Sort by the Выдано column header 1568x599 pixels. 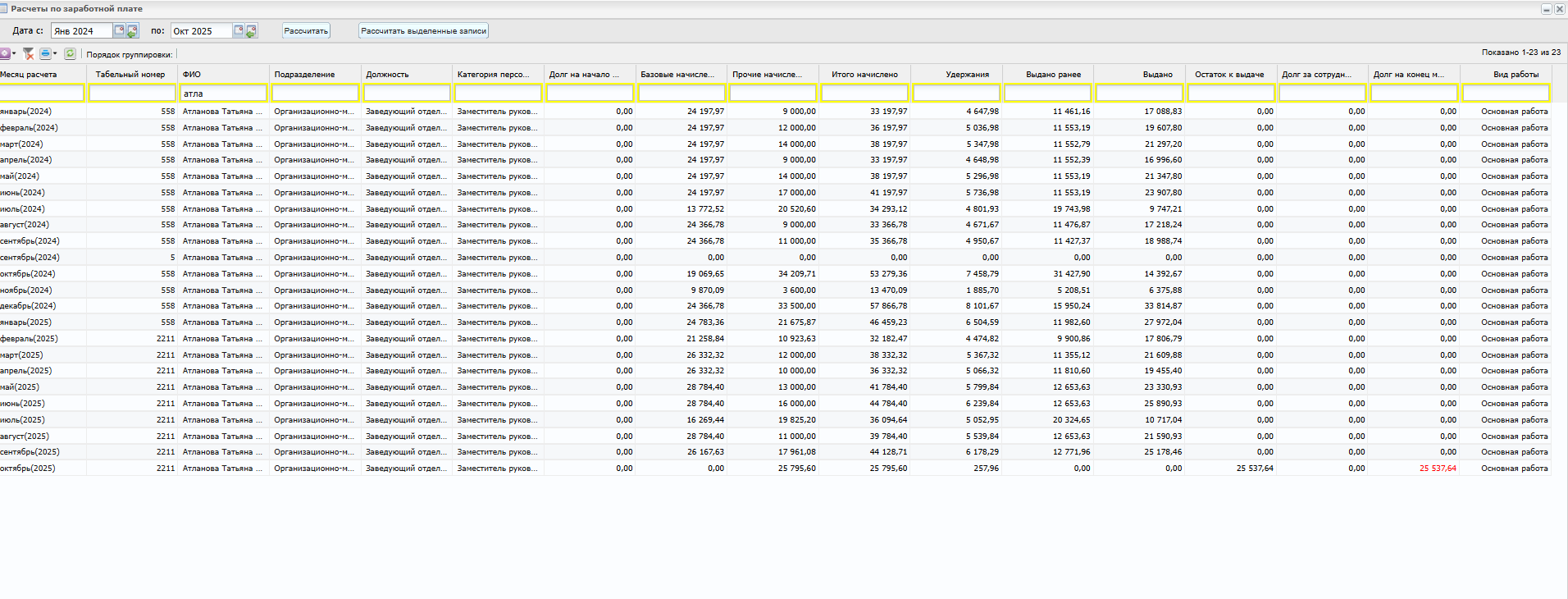pos(1140,75)
